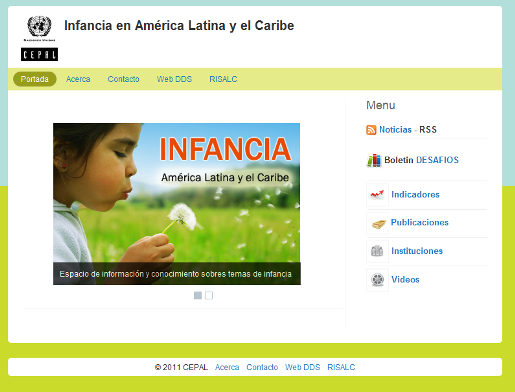Click the Publicaciones paper stack icon
515x392 pixels.
tap(377, 223)
